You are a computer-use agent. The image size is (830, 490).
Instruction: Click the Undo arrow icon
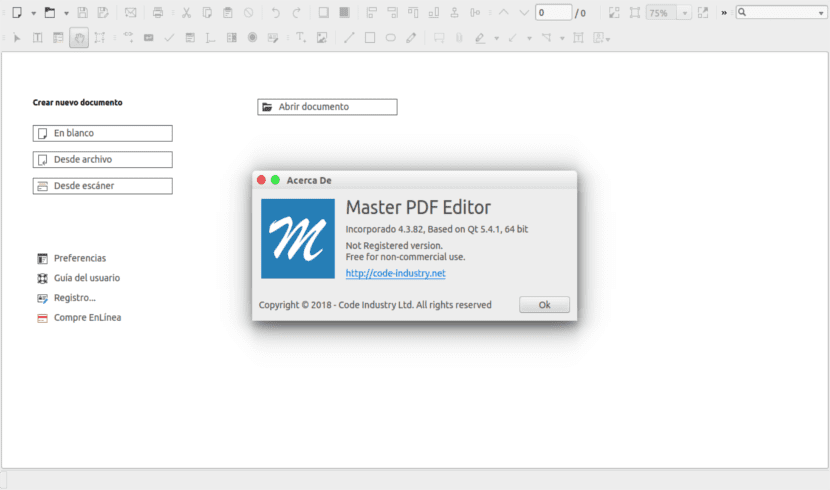(x=275, y=13)
